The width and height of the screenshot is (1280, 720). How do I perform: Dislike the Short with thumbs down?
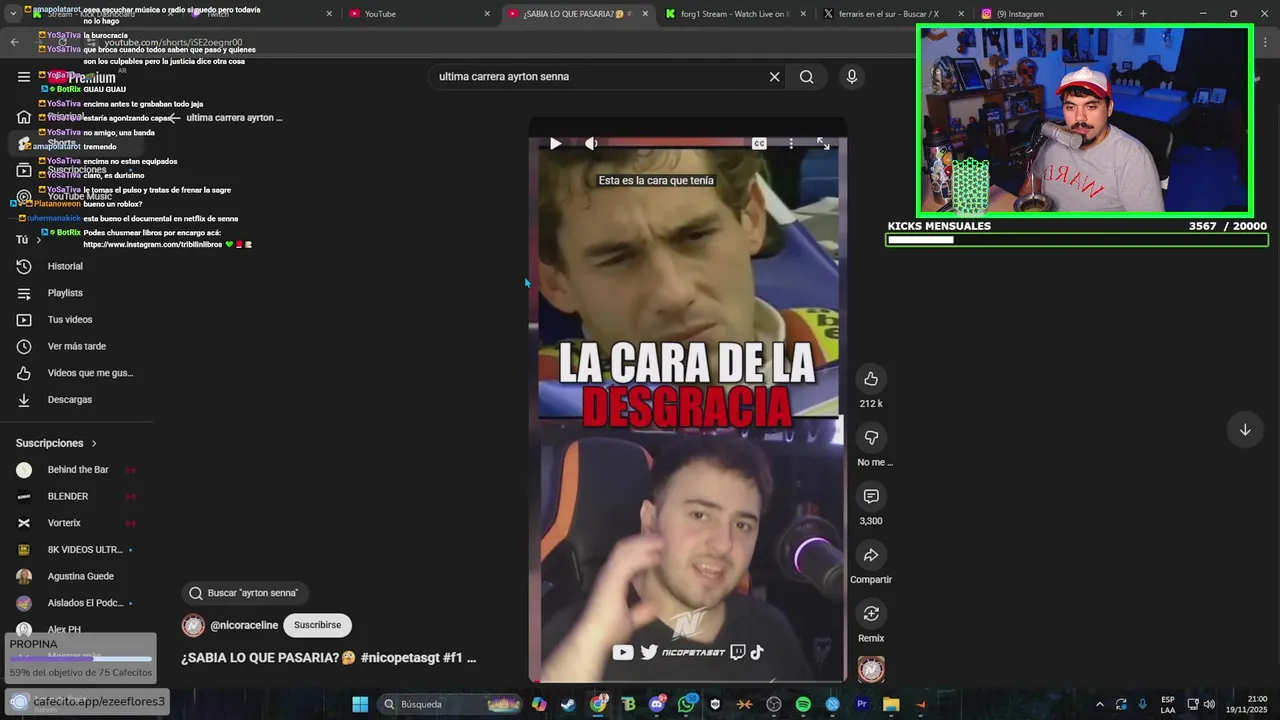click(x=871, y=438)
